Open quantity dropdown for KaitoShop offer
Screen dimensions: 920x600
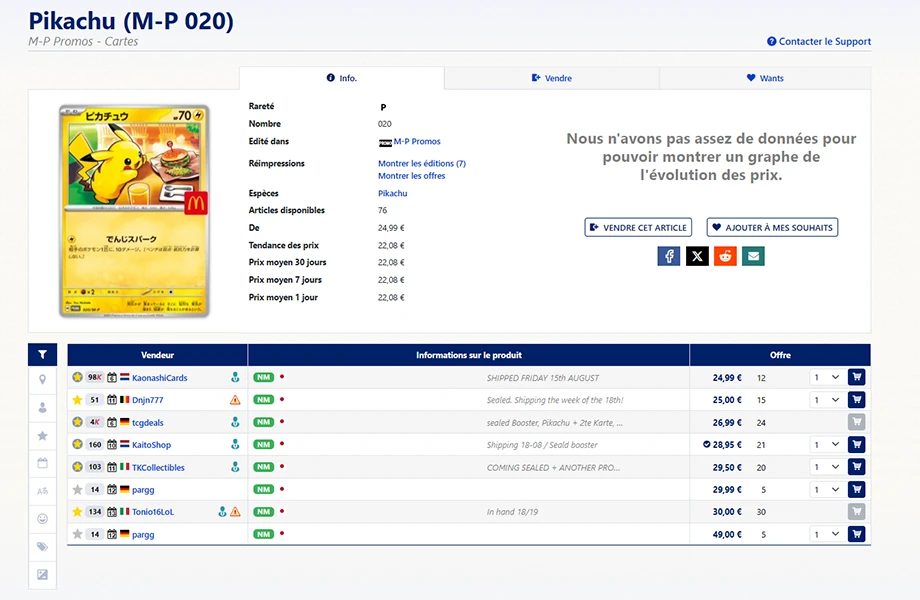click(x=827, y=444)
